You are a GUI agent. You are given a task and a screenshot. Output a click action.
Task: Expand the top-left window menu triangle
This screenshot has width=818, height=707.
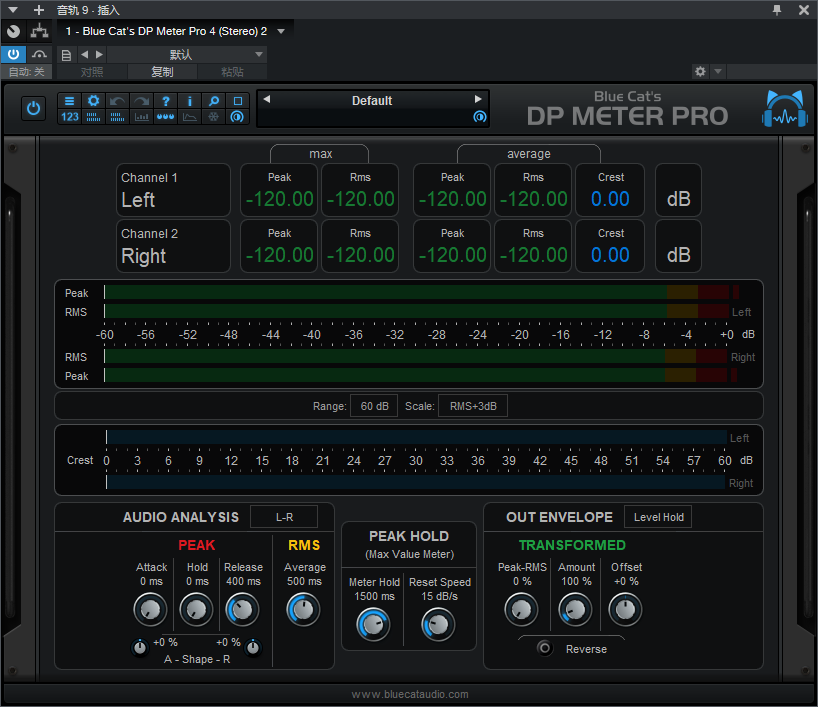(x=13, y=10)
